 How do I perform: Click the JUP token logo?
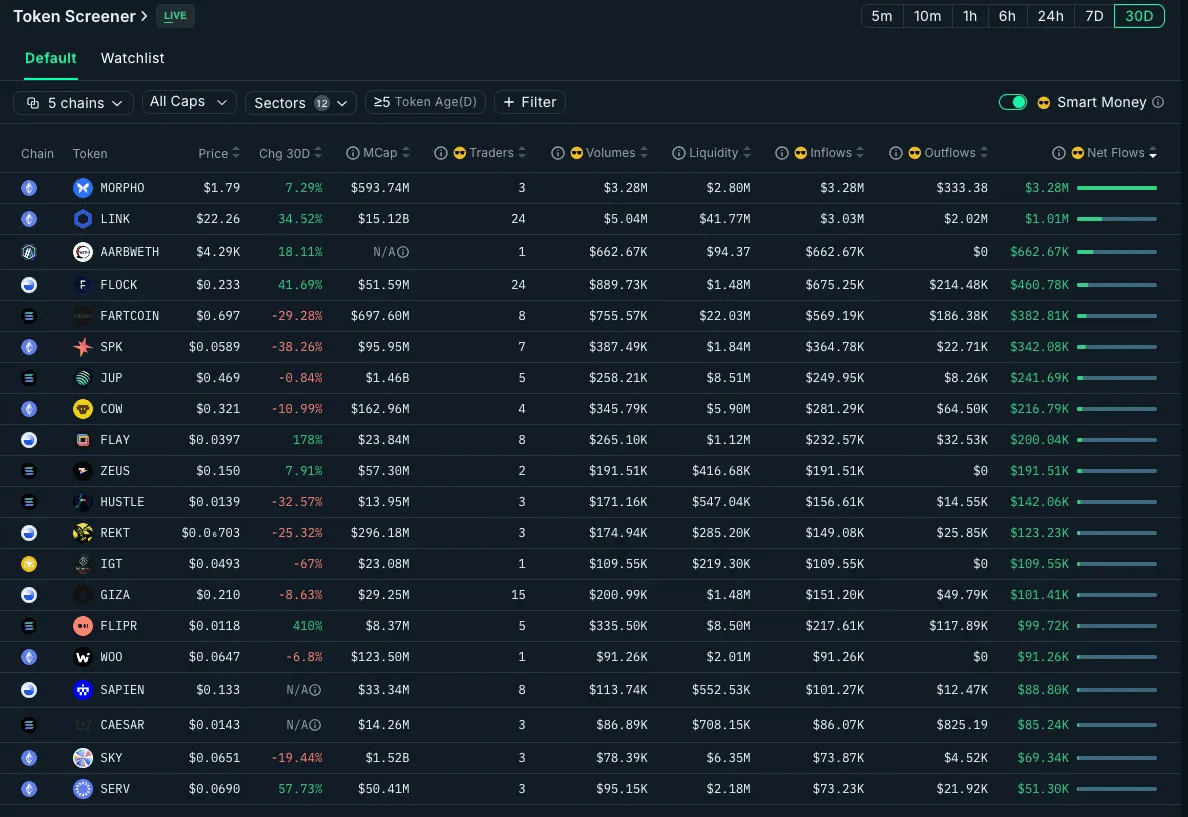click(x=83, y=377)
